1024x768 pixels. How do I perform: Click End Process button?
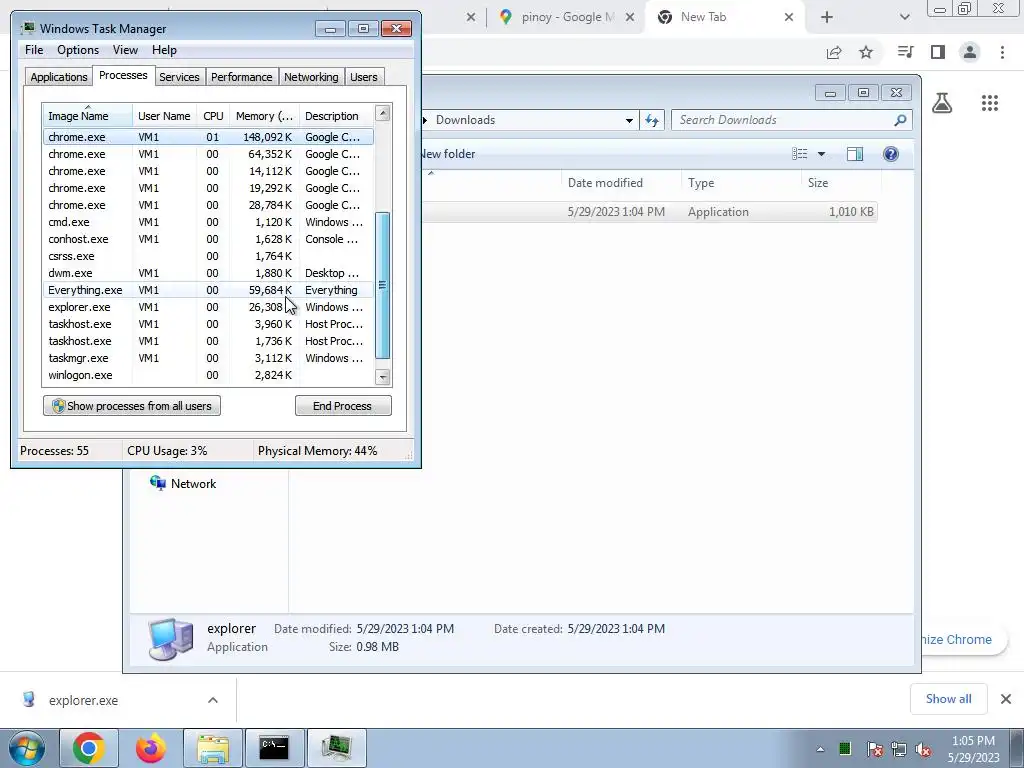(x=343, y=406)
